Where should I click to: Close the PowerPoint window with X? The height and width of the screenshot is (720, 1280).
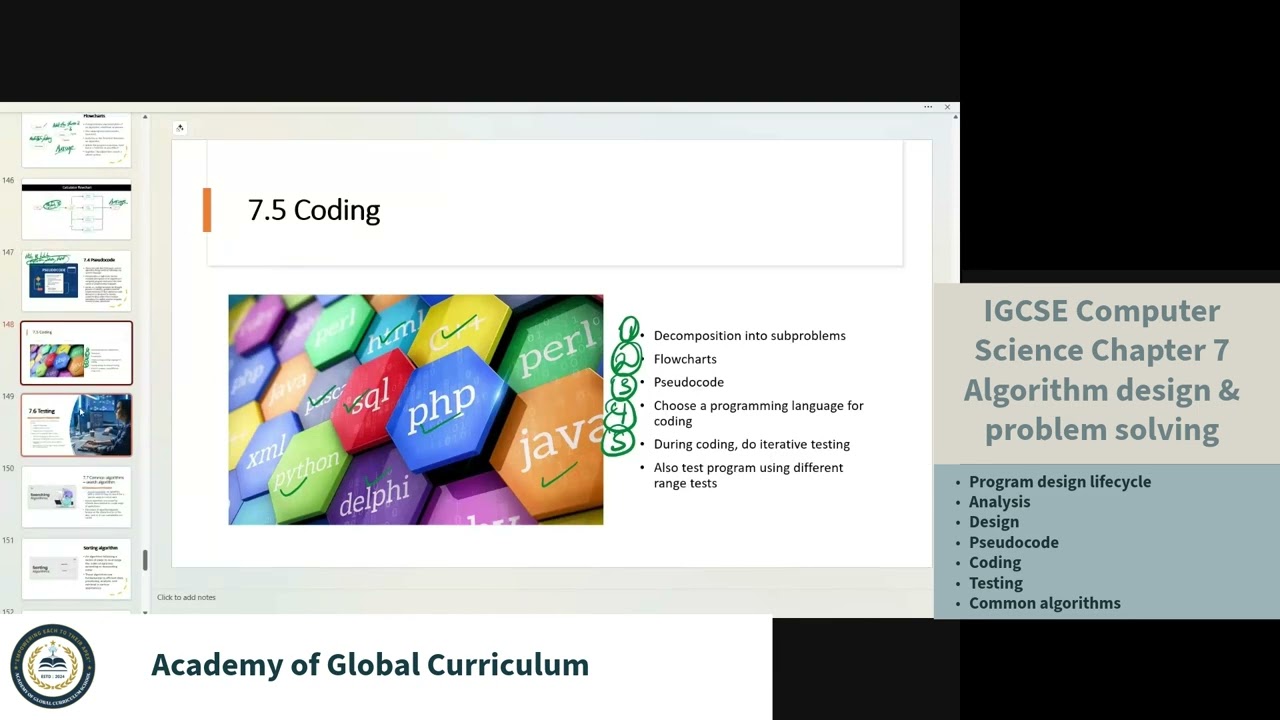(x=947, y=107)
